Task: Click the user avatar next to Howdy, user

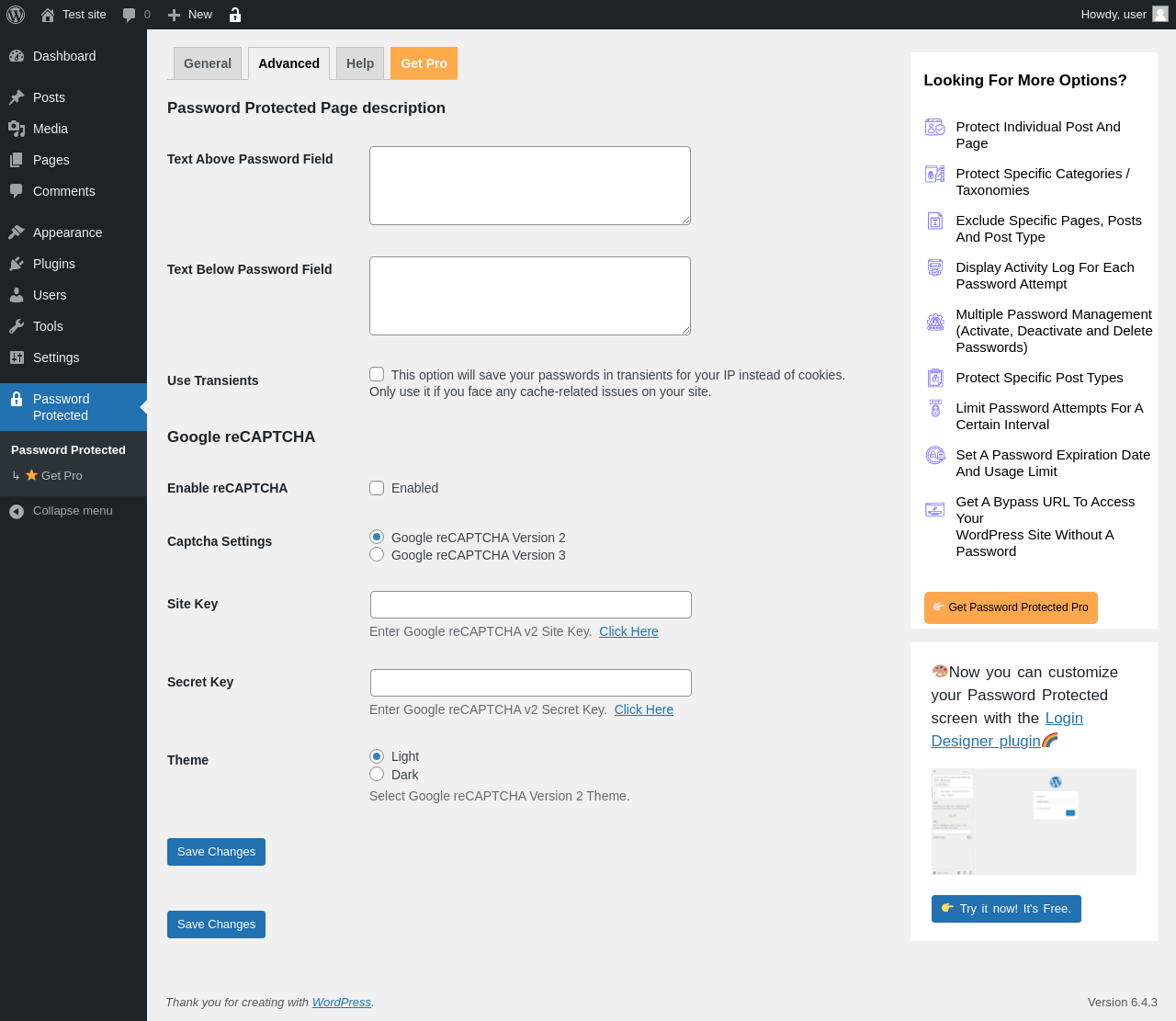Action: 1160,14
